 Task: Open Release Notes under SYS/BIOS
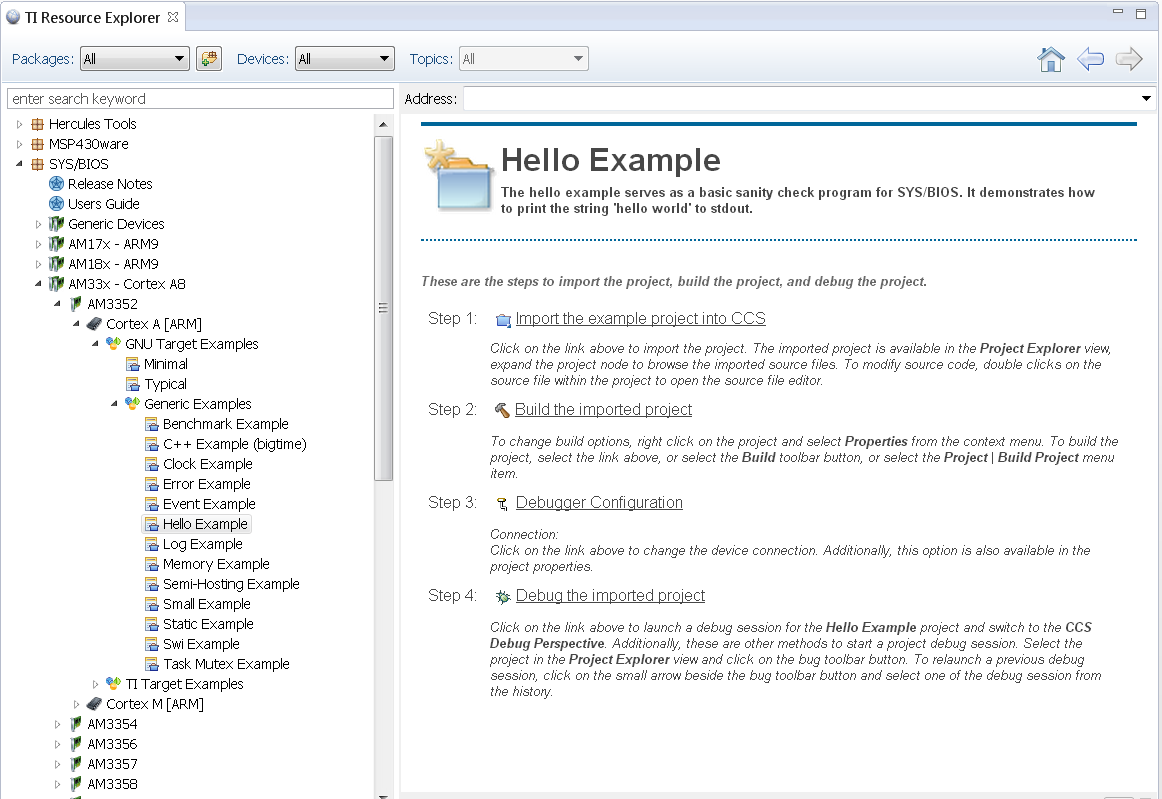click(x=110, y=183)
